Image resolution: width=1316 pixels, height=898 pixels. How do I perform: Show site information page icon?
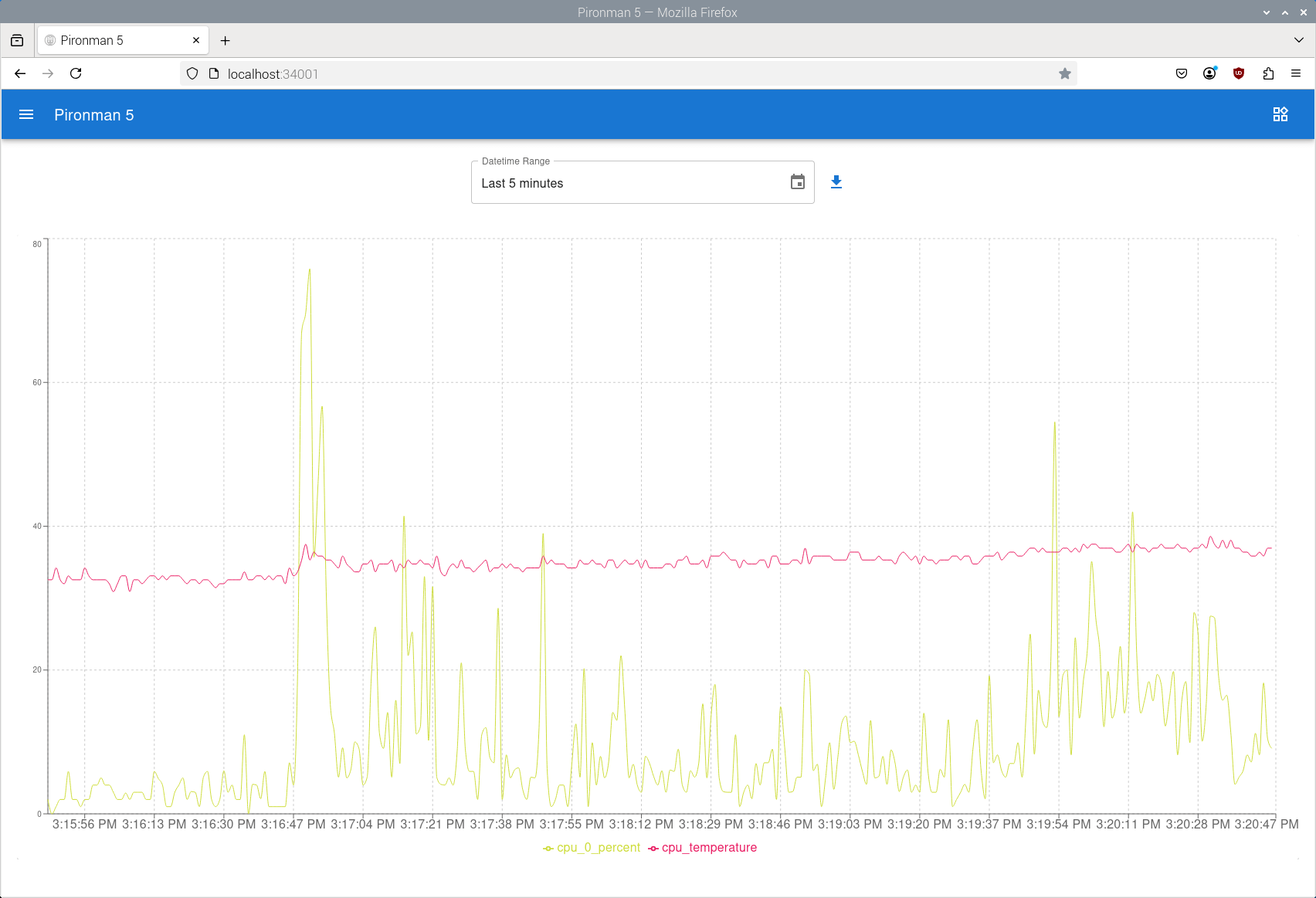click(x=214, y=73)
